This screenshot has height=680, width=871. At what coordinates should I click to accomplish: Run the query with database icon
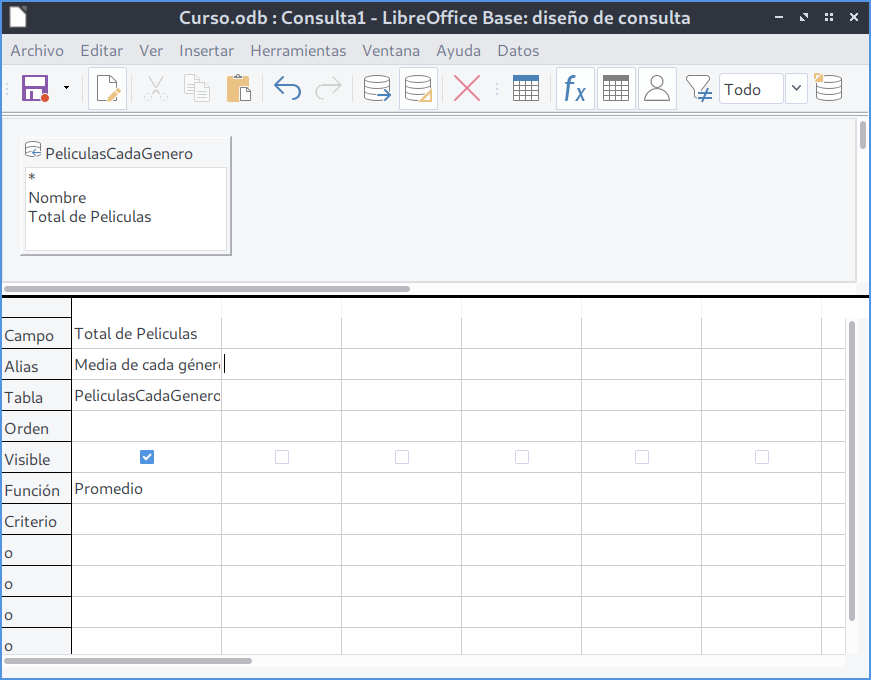(377, 88)
